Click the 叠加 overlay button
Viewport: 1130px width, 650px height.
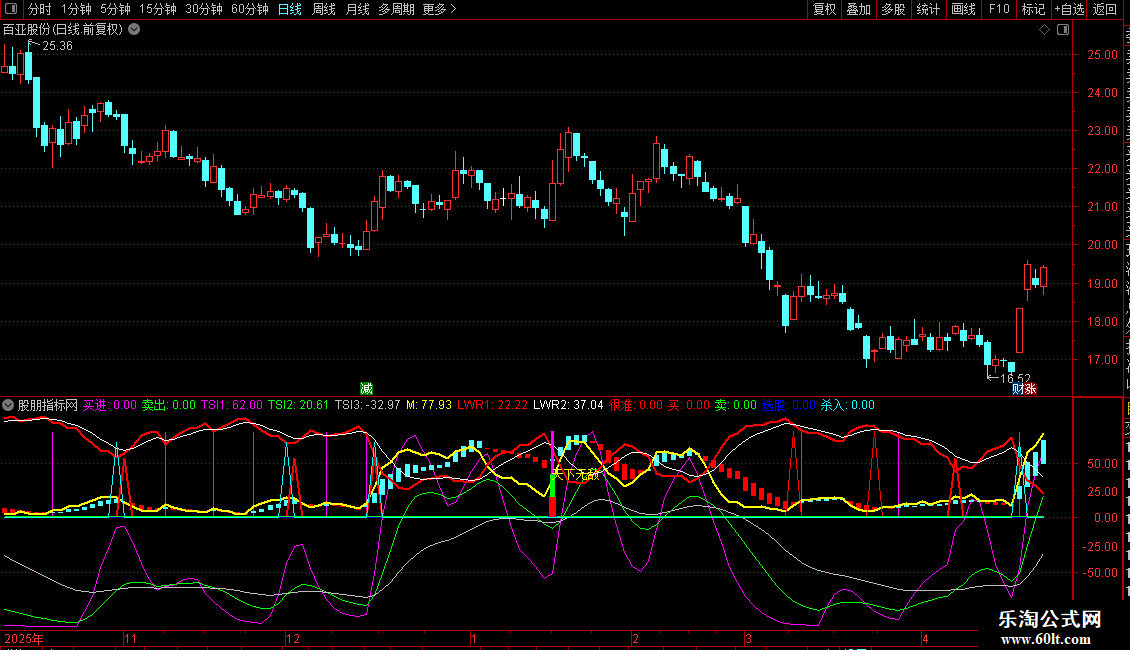coord(859,9)
